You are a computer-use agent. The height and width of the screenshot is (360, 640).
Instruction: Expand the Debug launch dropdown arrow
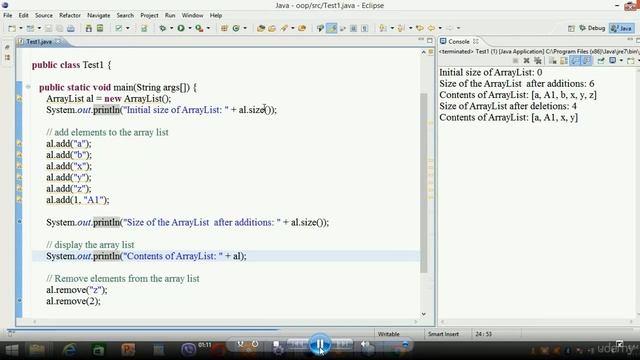[x=171, y=28]
